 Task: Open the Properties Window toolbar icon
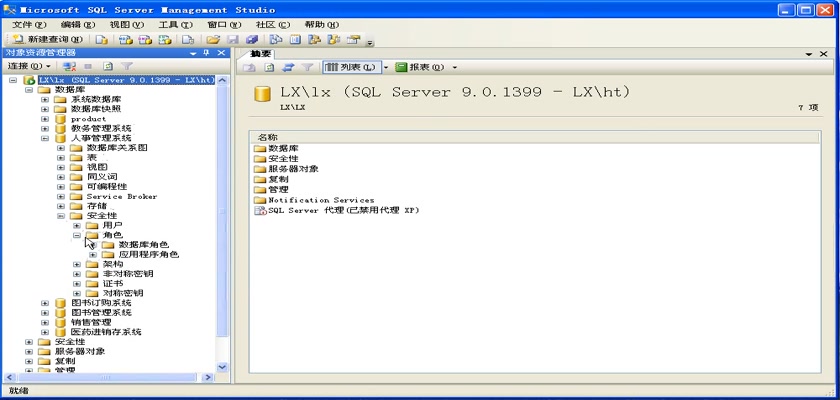(353, 40)
